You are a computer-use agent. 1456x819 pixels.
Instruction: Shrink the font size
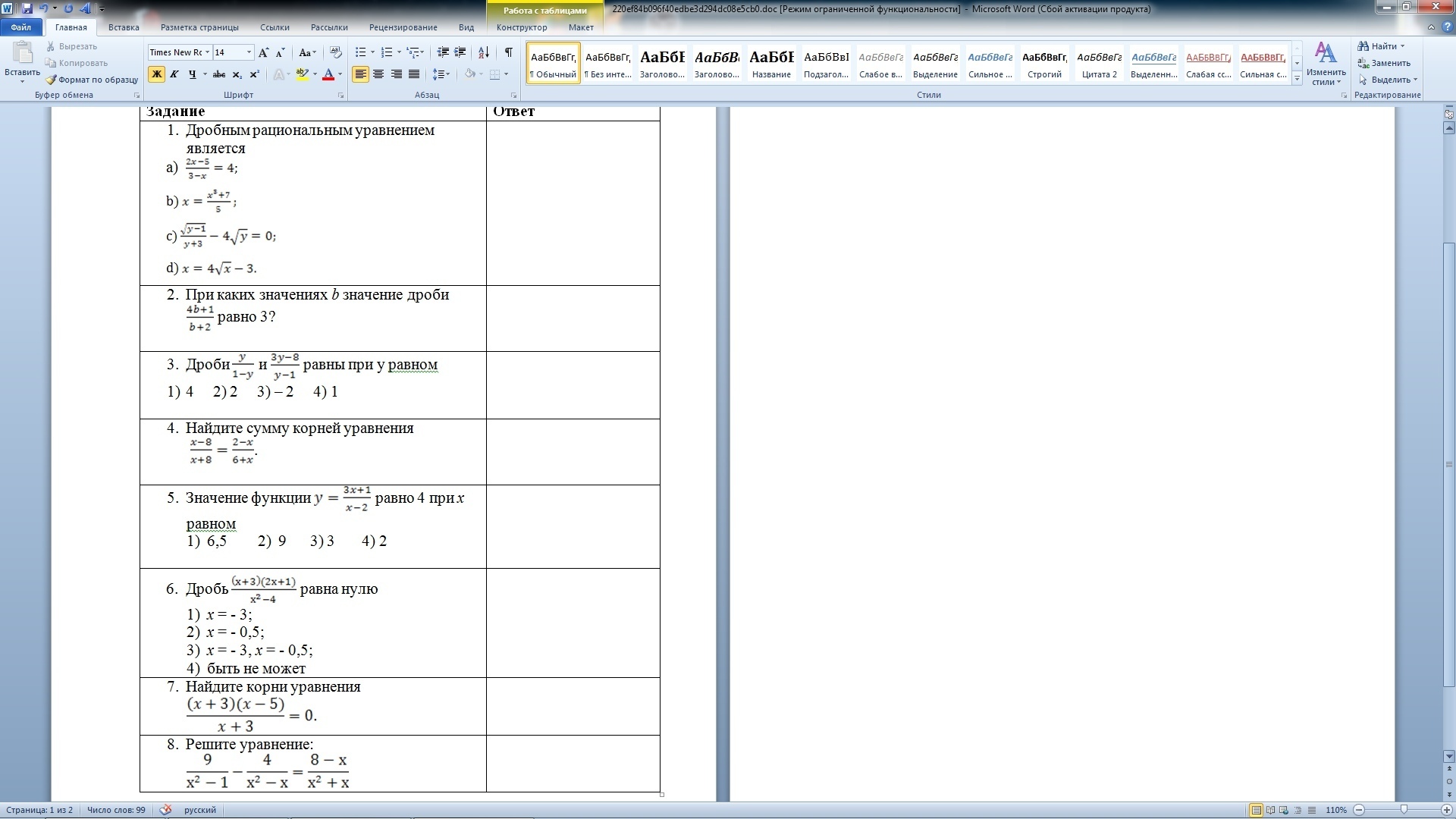pyautogui.click(x=280, y=52)
